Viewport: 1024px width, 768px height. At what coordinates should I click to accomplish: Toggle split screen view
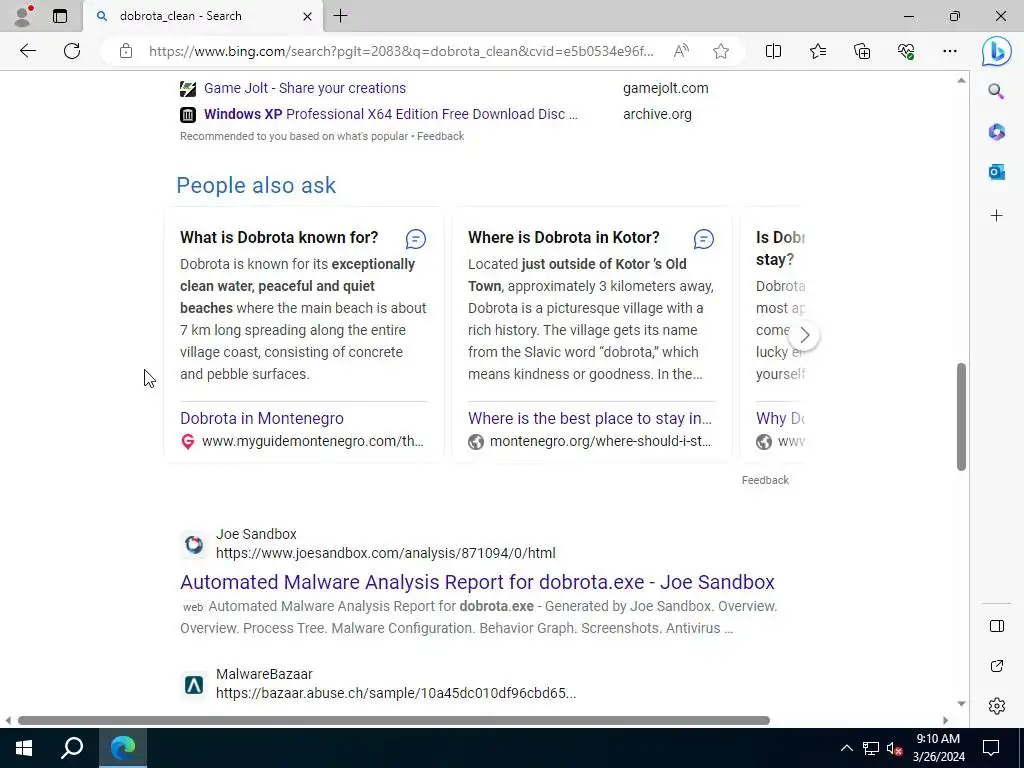(x=773, y=51)
